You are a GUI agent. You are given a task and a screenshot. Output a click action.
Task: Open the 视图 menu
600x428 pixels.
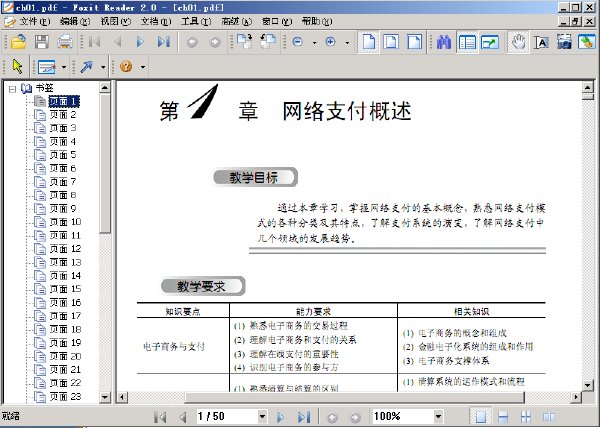pos(115,21)
